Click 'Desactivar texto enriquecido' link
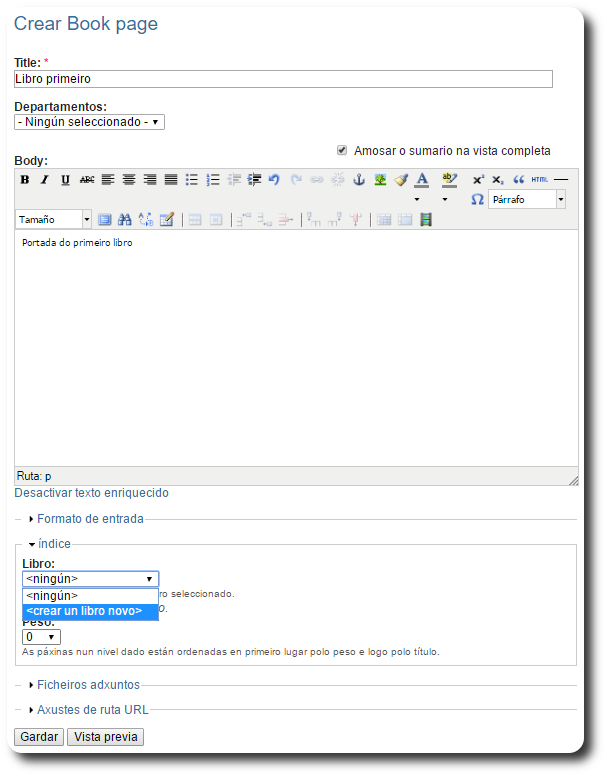Viewport: 607px width, 776px height. point(91,493)
